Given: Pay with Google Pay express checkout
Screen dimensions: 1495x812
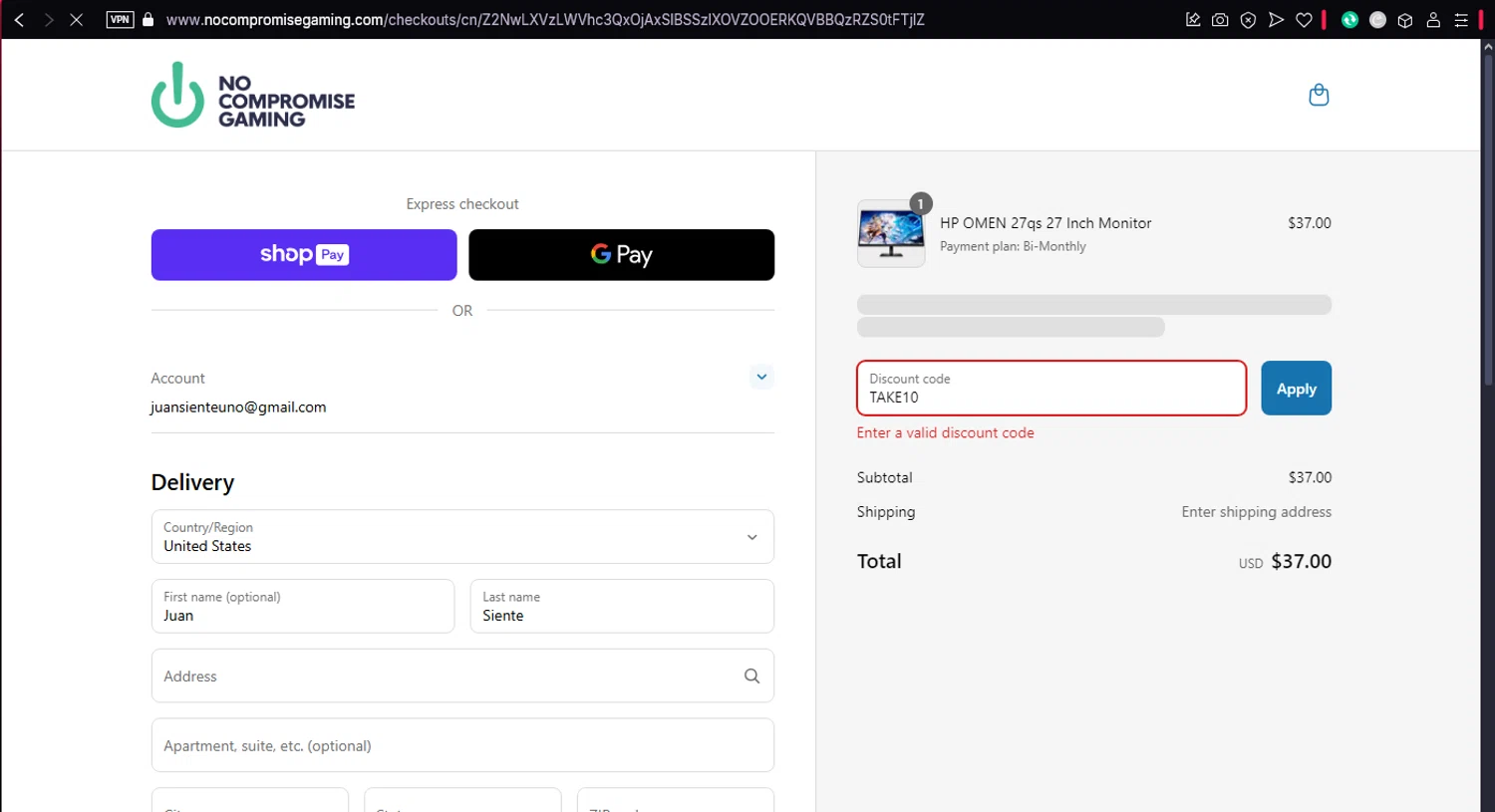Looking at the screenshot, I should 621,255.
